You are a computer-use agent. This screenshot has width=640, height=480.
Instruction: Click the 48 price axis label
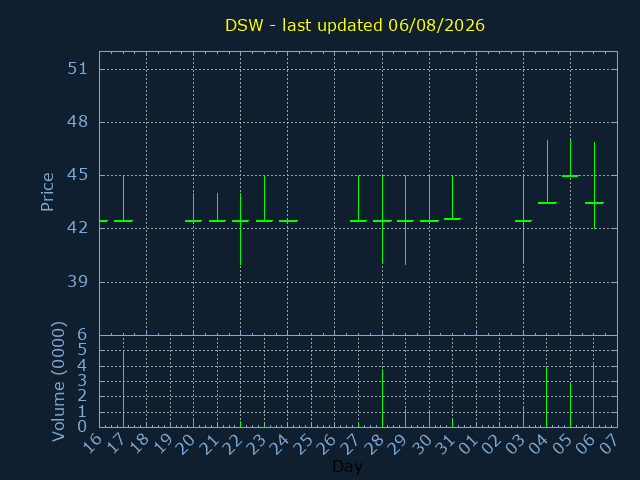tap(78, 122)
